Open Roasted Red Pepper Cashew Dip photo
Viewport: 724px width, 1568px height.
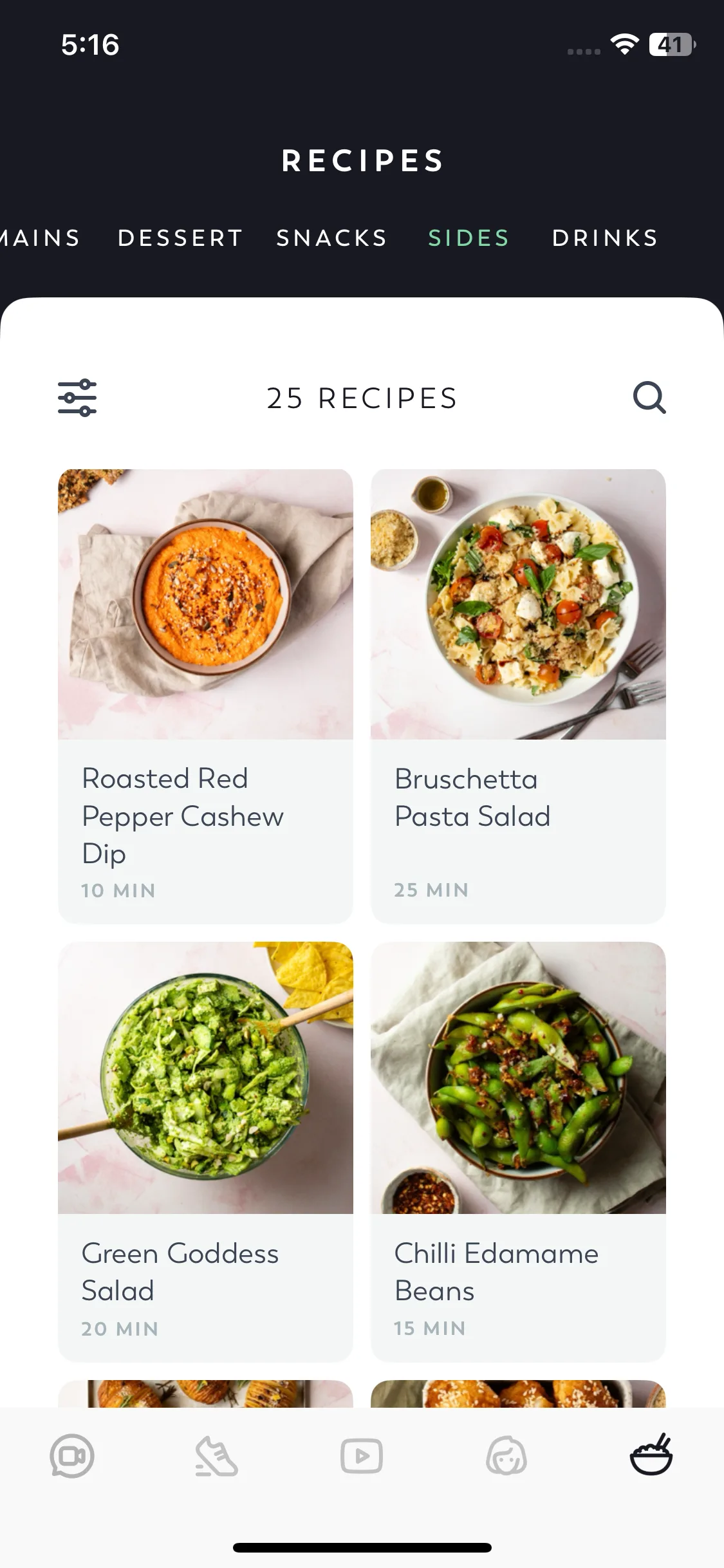(x=205, y=604)
